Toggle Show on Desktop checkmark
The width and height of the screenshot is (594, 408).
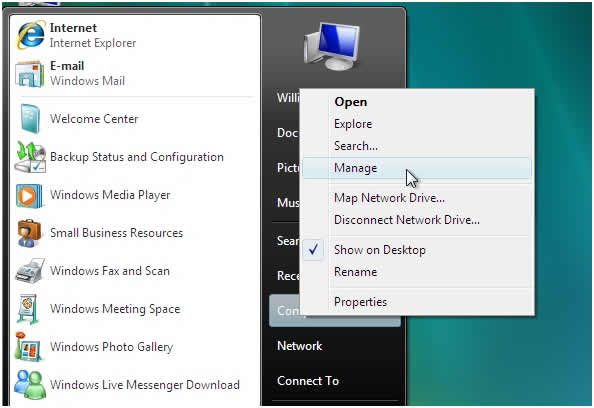[313, 250]
